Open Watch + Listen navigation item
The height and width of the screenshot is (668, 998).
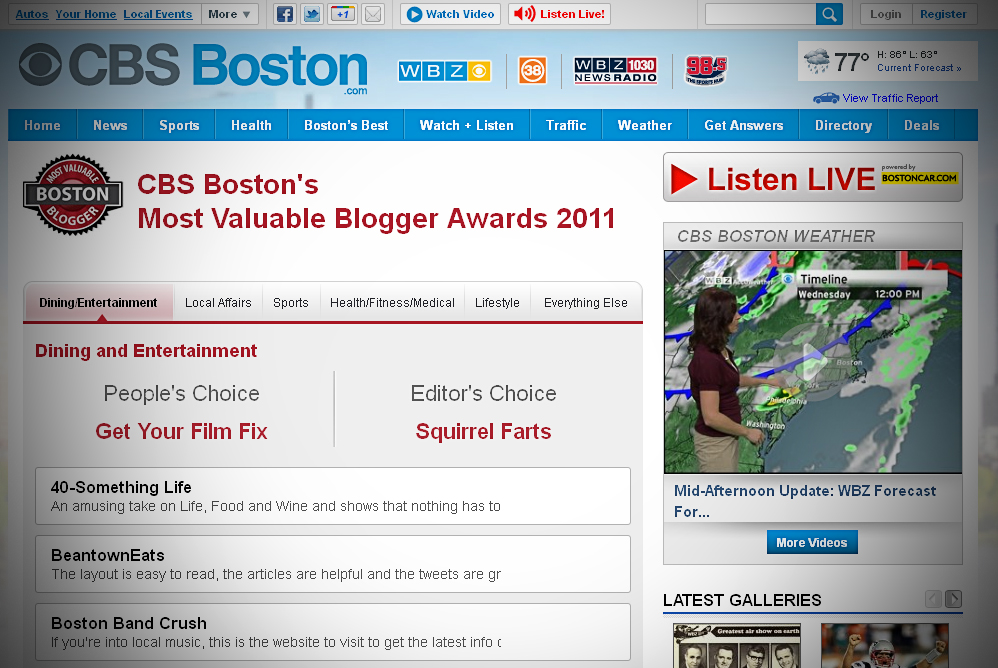pos(467,125)
